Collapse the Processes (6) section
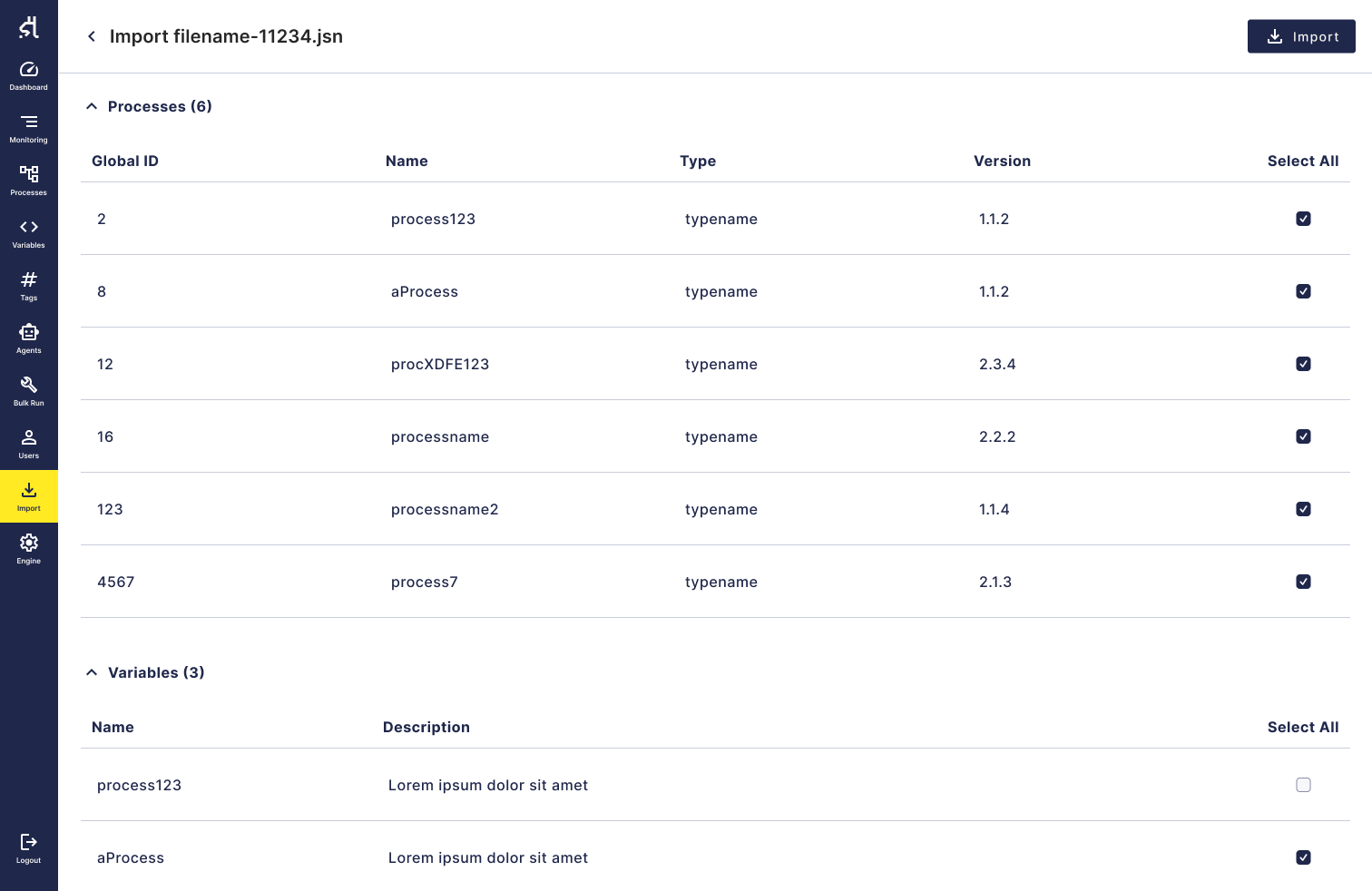Image resolution: width=1372 pixels, height=891 pixels. click(x=92, y=106)
